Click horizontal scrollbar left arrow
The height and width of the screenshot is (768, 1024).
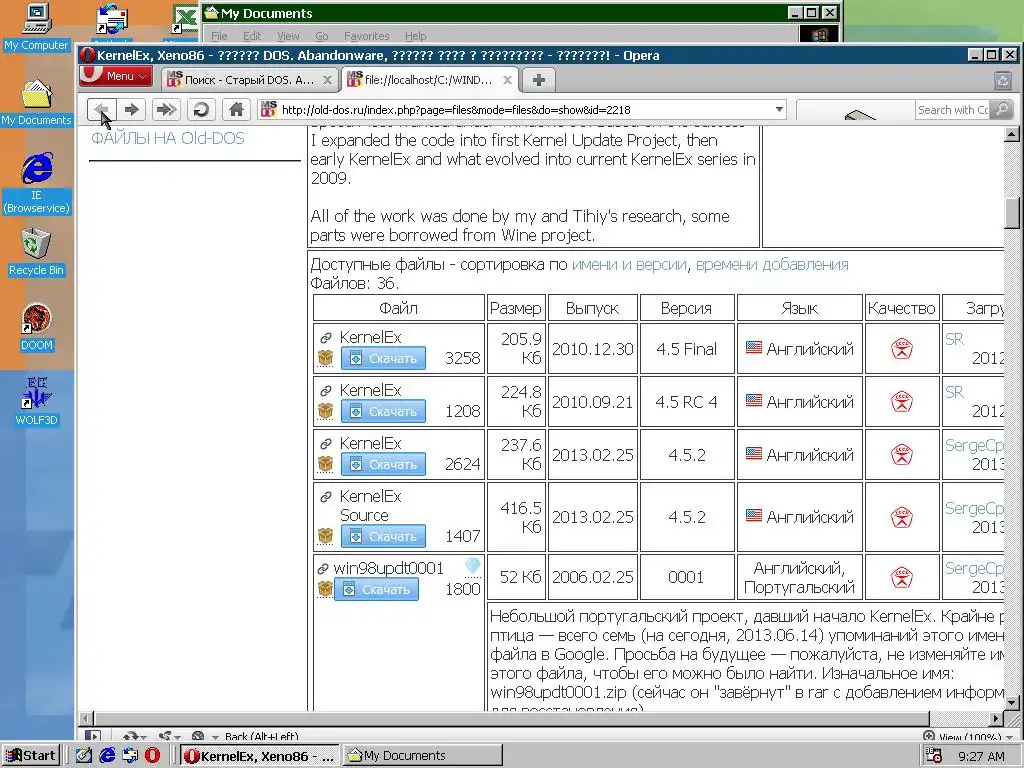click(x=86, y=718)
